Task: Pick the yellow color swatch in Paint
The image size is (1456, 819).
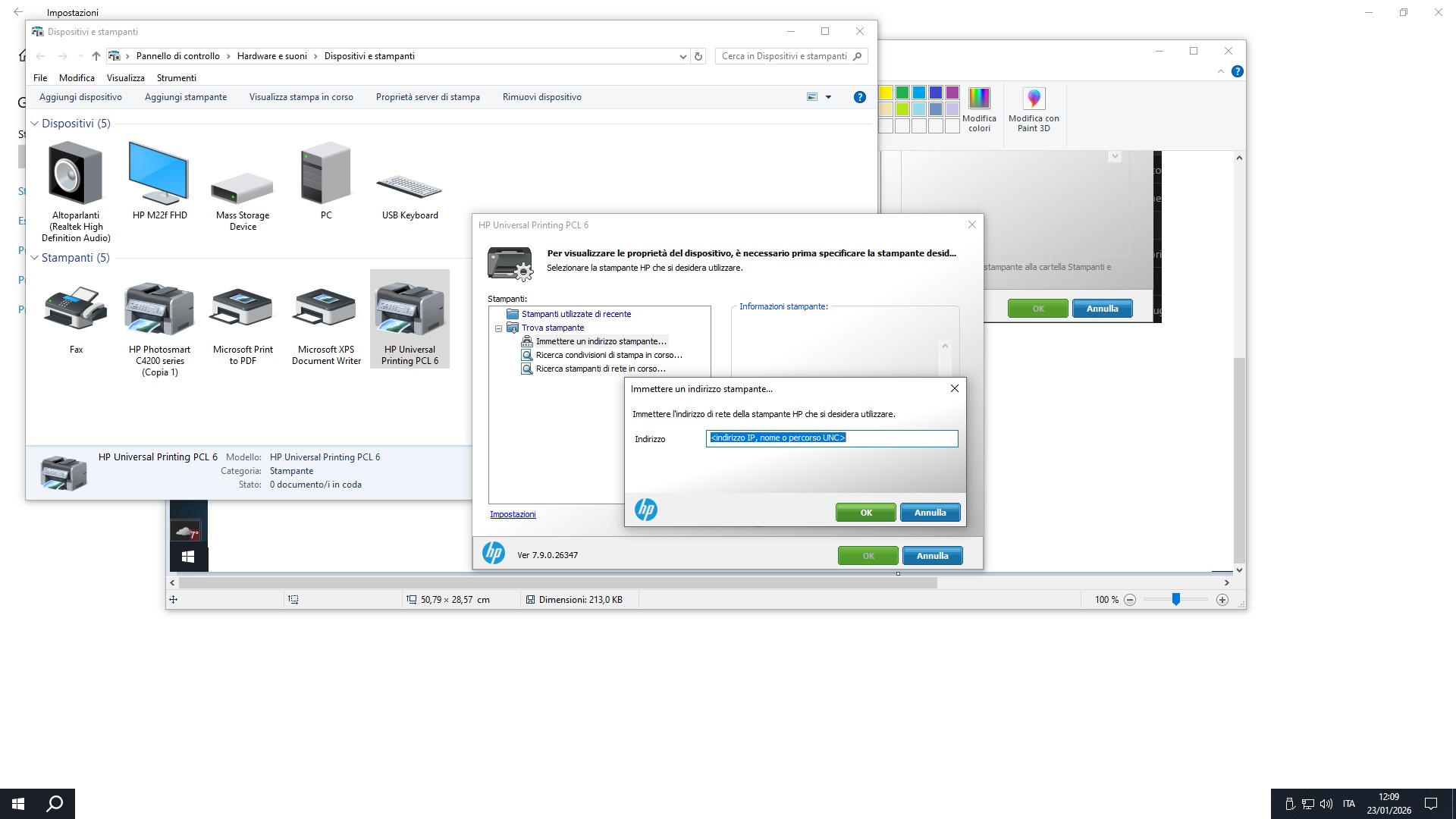Action: click(x=886, y=93)
